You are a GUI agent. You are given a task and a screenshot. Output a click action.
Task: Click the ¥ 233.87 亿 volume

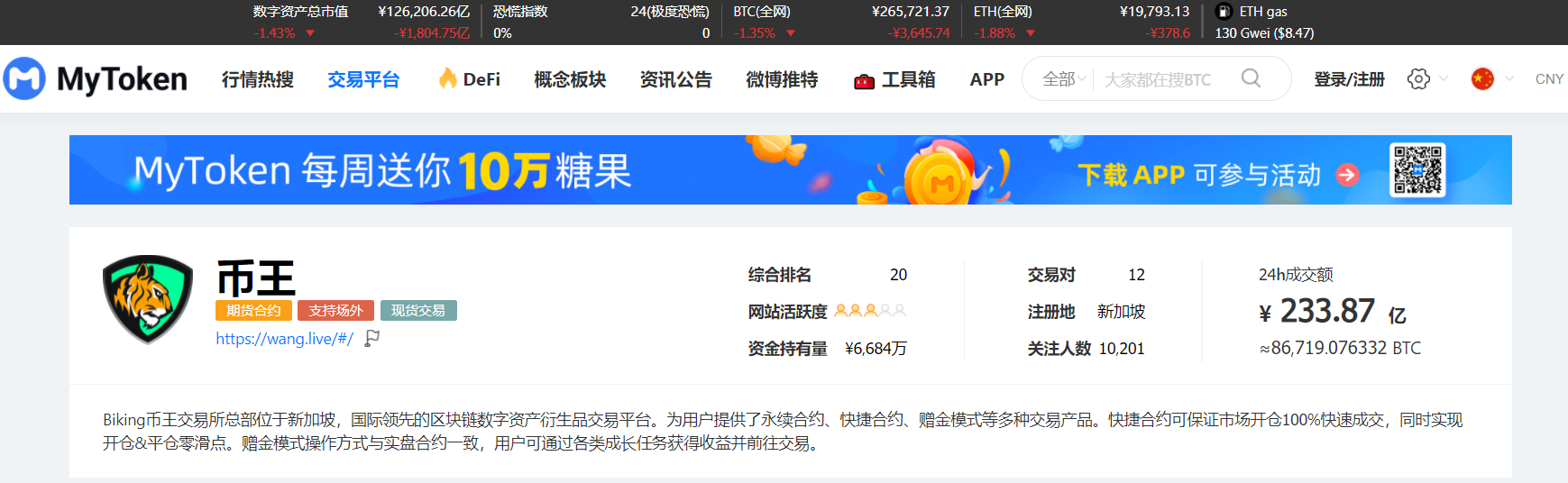point(1333,312)
